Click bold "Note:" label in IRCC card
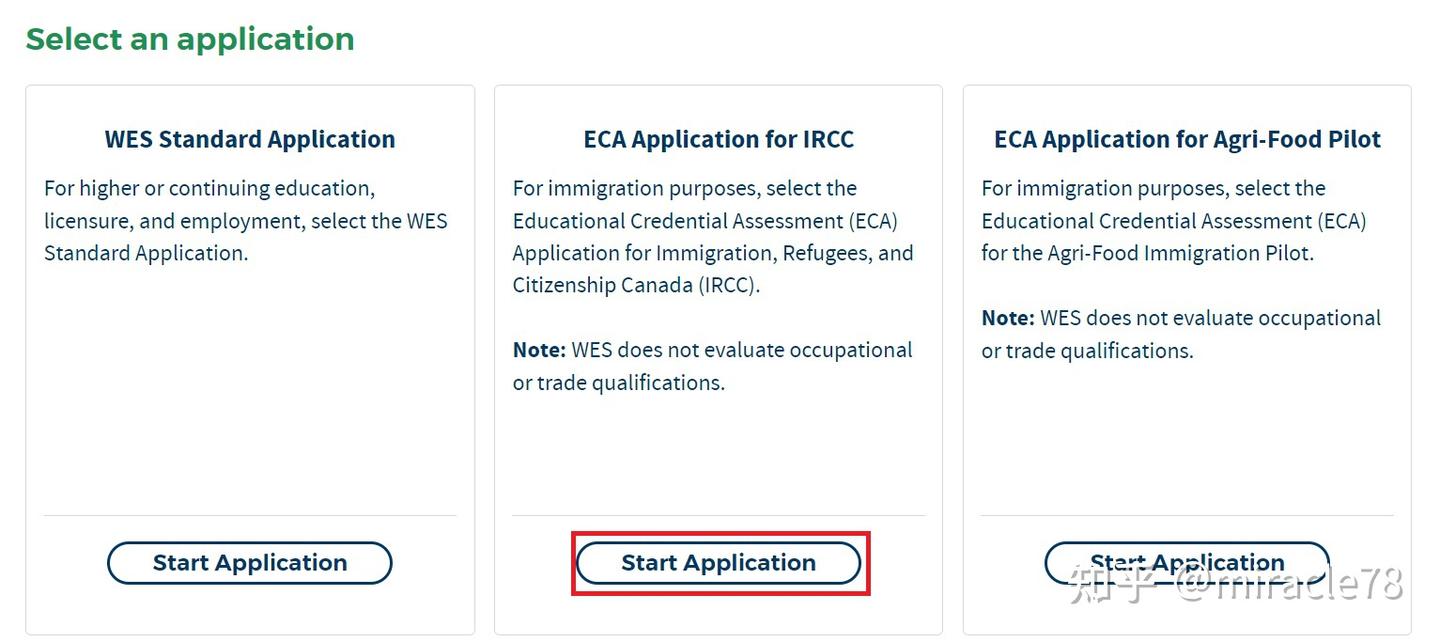 (x=539, y=350)
